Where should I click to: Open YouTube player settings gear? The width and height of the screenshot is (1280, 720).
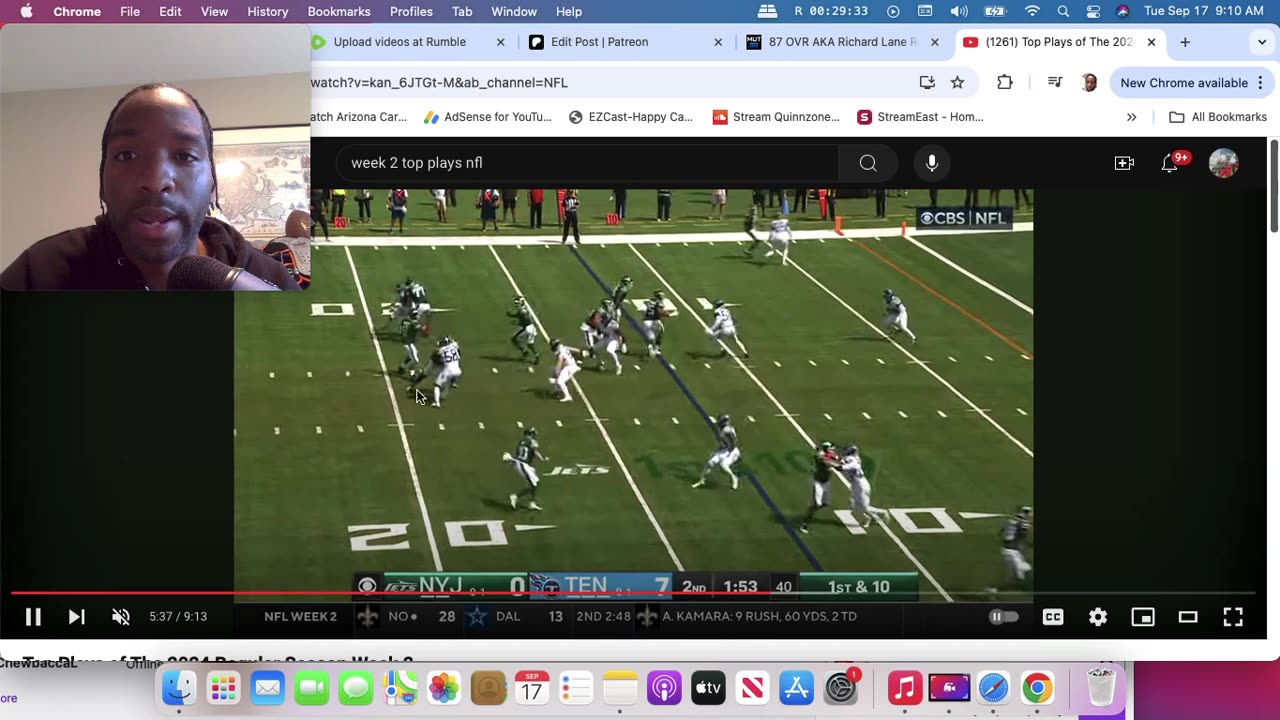point(1098,617)
